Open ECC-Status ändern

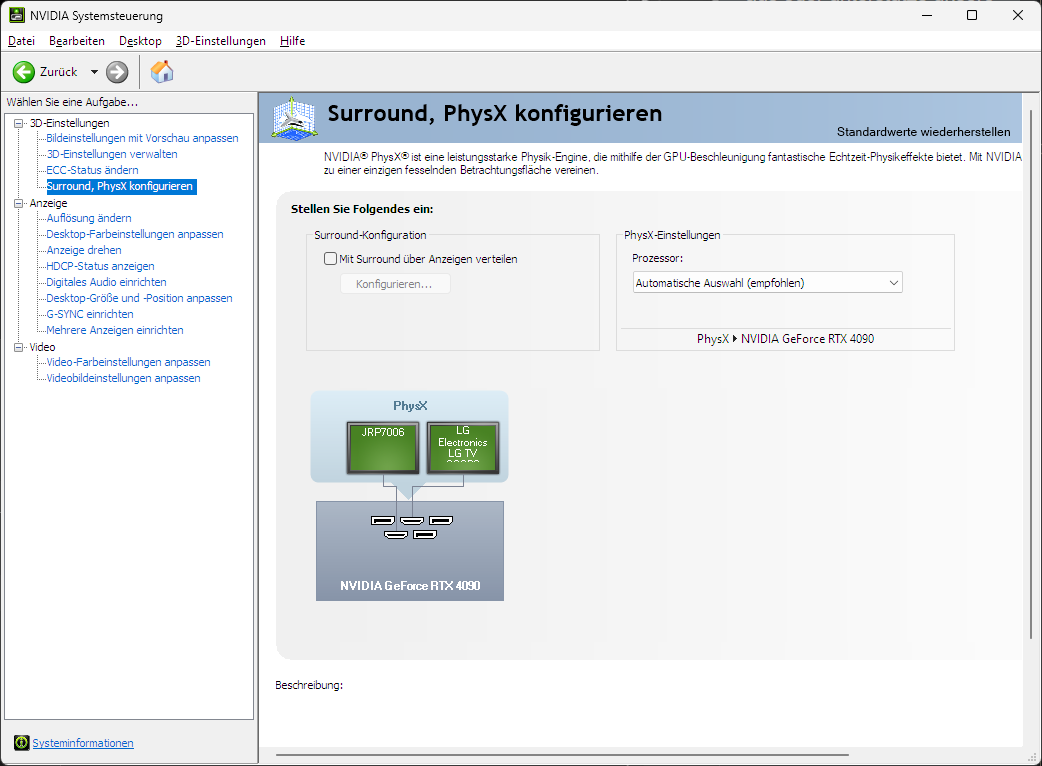[92, 170]
